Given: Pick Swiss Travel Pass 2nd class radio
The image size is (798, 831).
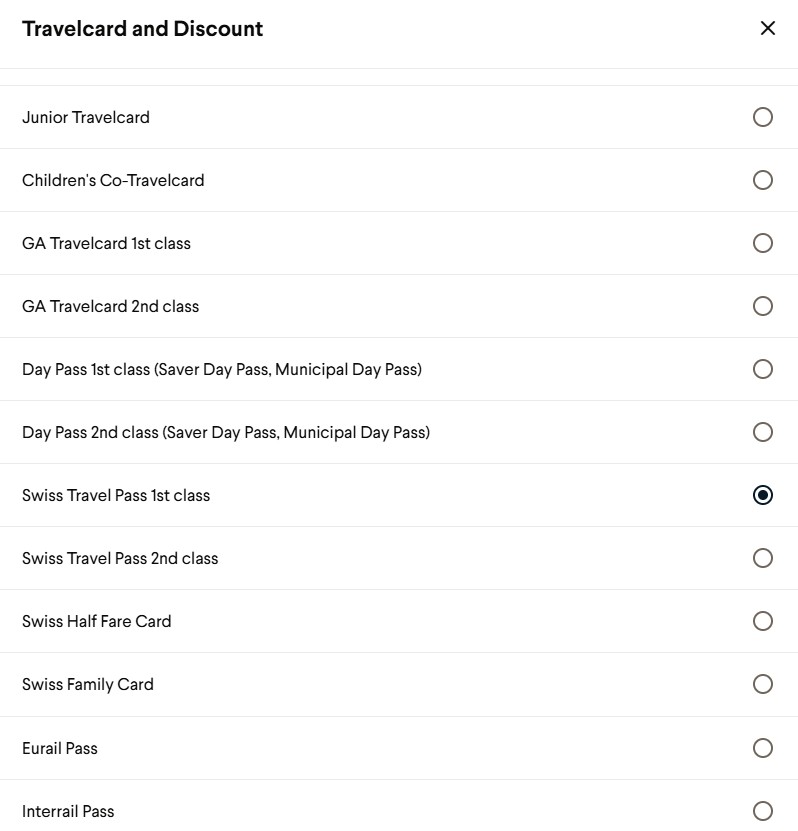Looking at the screenshot, I should pyautogui.click(x=762, y=558).
